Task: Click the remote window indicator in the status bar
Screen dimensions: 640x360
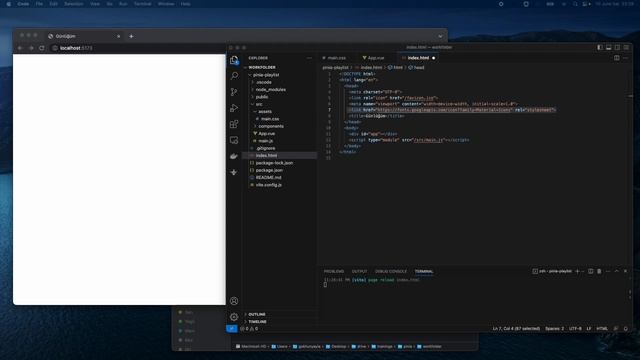Action: click(x=231, y=329)
